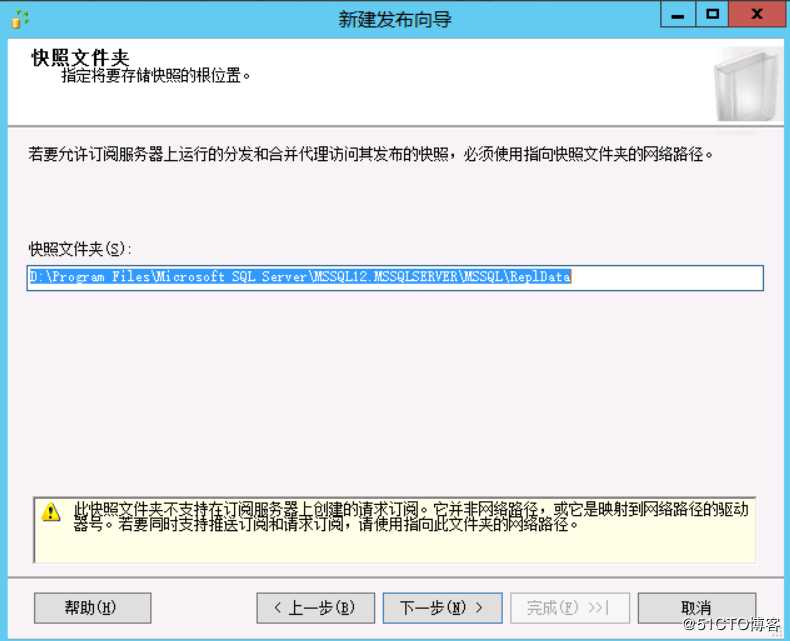Proceed with 下一步(N) button
790x641 pixels.
point(442,608)
